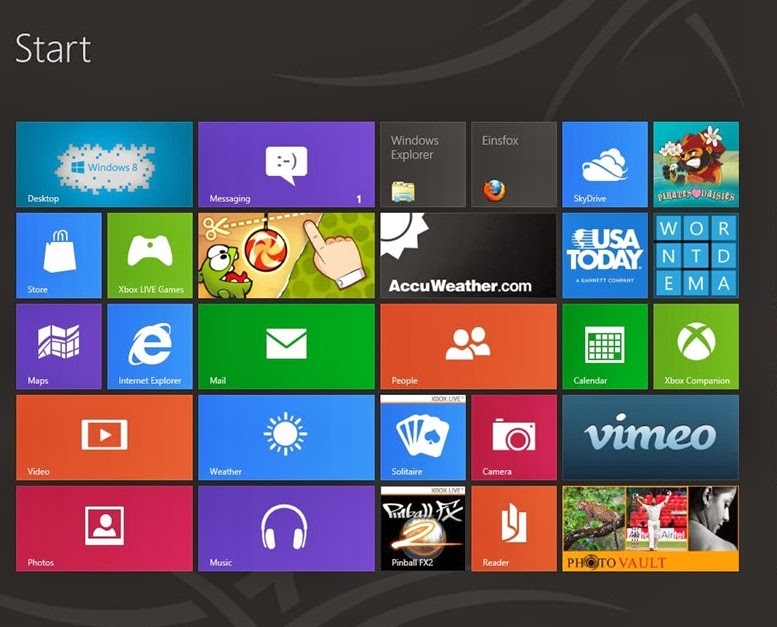
Task: Start the Pirates Love Daisies game tile
Action: point(696,164)
